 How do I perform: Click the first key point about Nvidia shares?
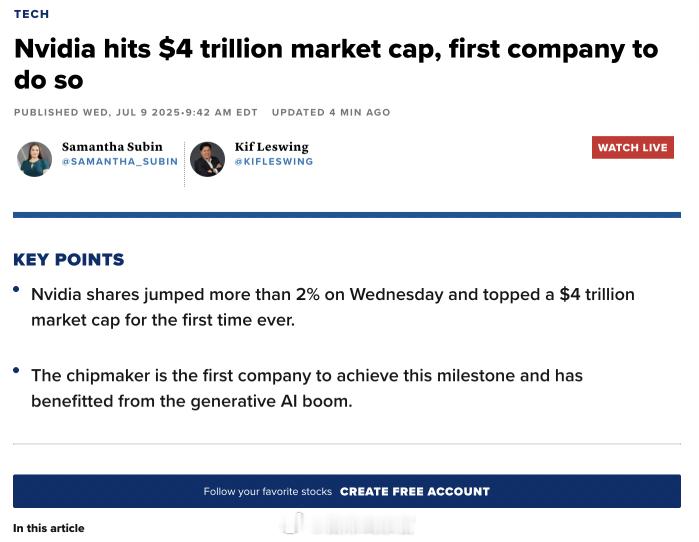333,307
